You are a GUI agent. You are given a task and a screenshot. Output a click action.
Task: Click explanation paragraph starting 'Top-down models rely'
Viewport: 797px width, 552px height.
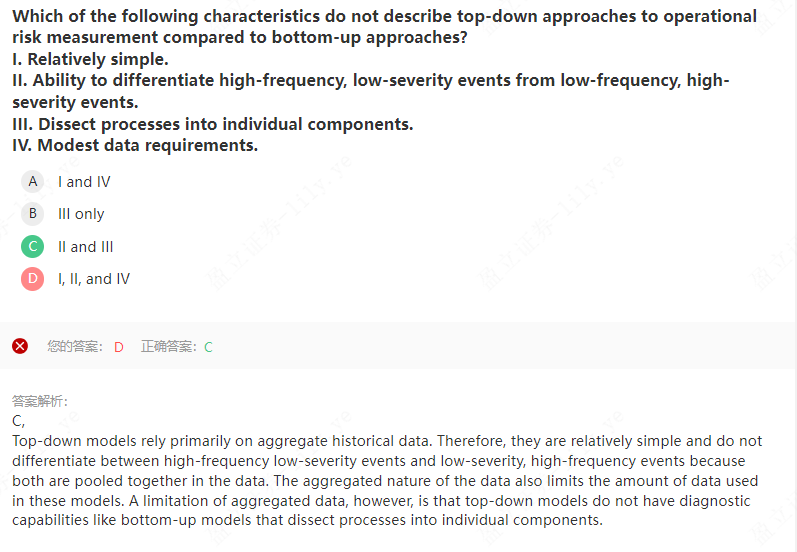[386, 480]
